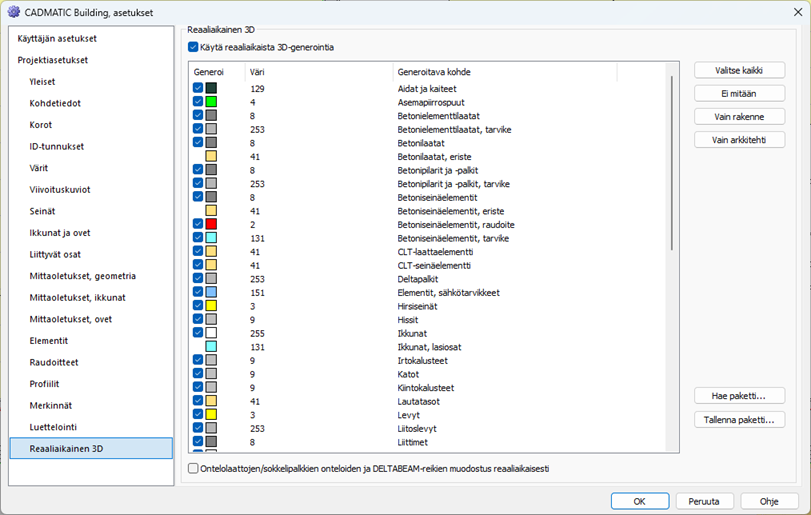This screenshot has height=515, width=811.
Task: Click the yellow swatch for Hirsiseinät
Action: pyautogui.click(x=211, y=306)
